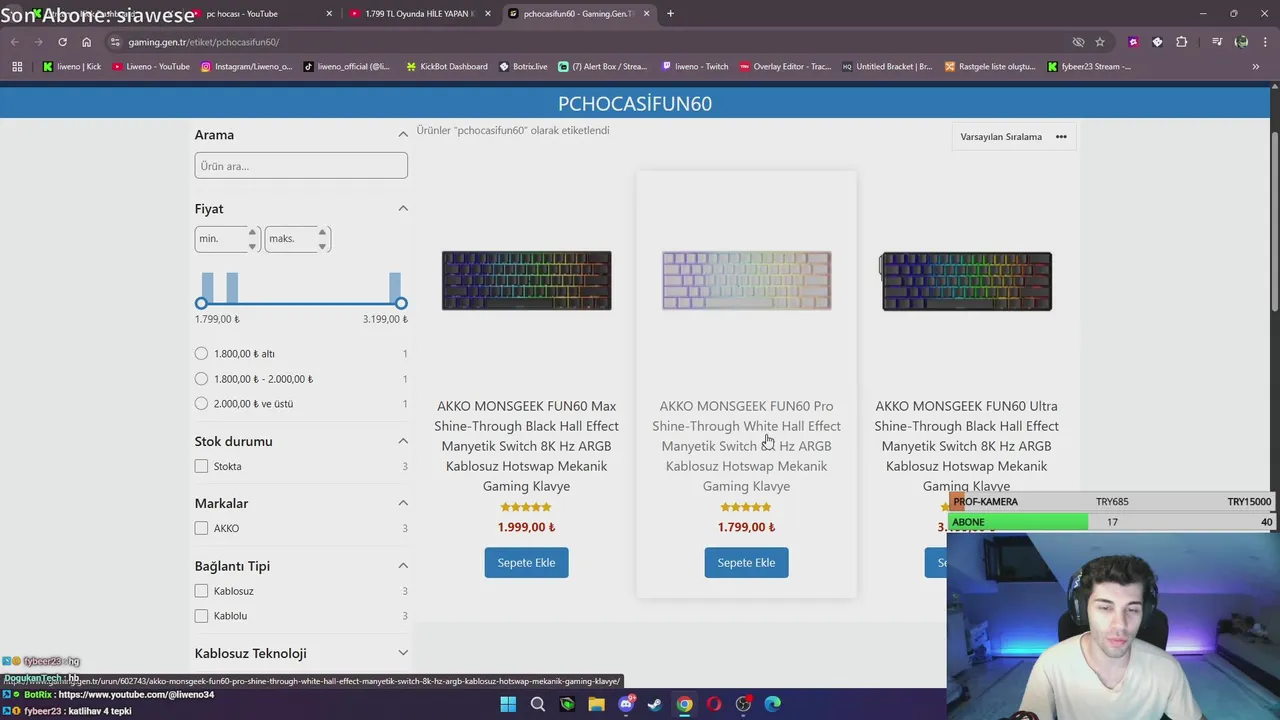Click the Ürün ara search field

[301, 166]
